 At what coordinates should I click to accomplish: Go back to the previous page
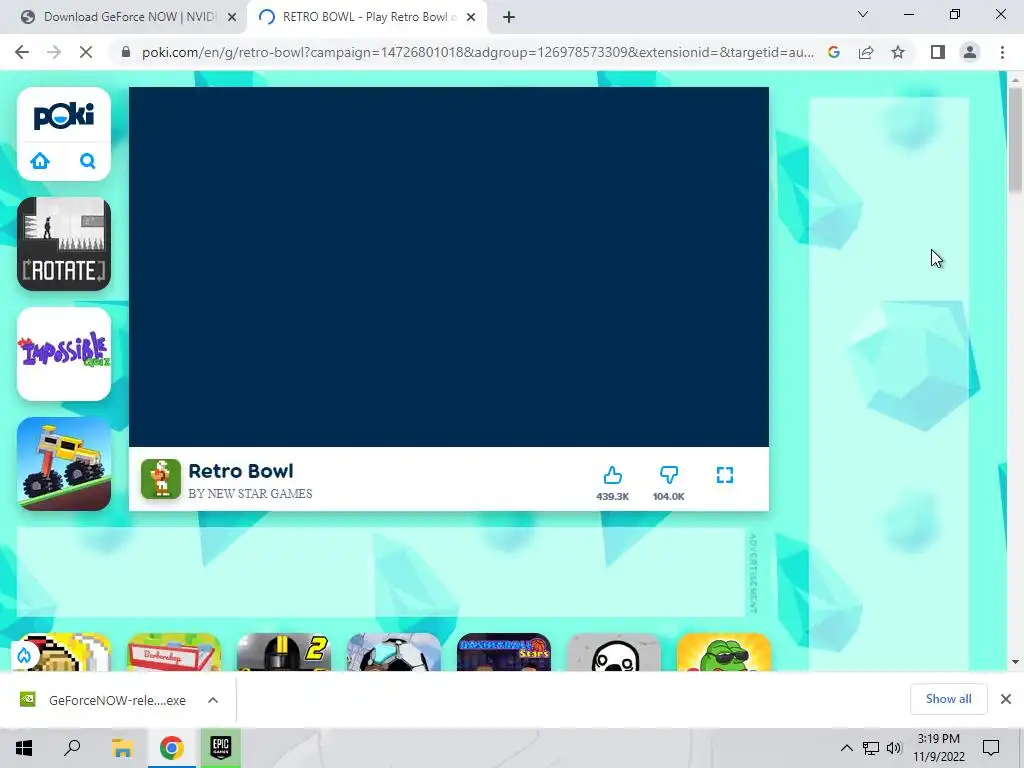click(x=22, y=52)
